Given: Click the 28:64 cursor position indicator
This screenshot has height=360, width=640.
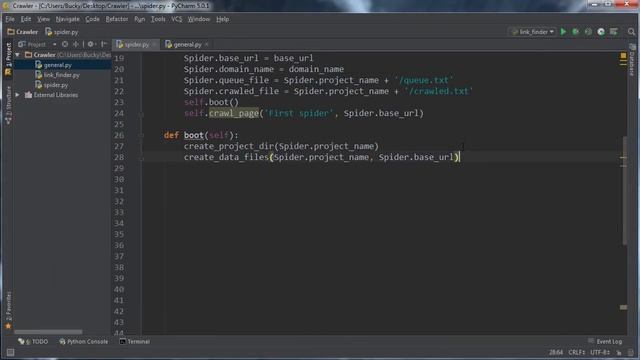Looking at the screenshot, I should coord(556,352).
